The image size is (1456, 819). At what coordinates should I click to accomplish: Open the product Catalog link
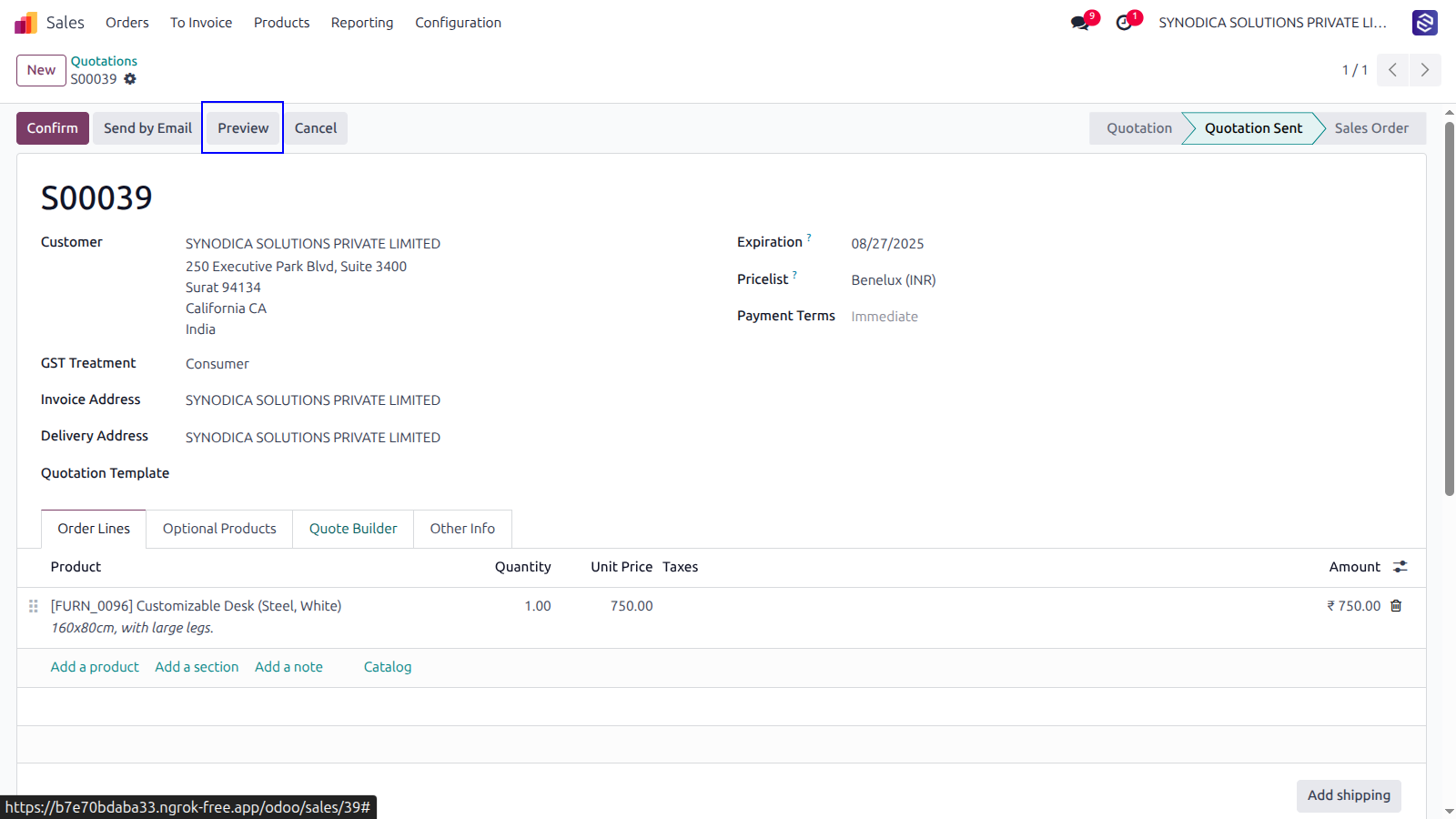388,667
